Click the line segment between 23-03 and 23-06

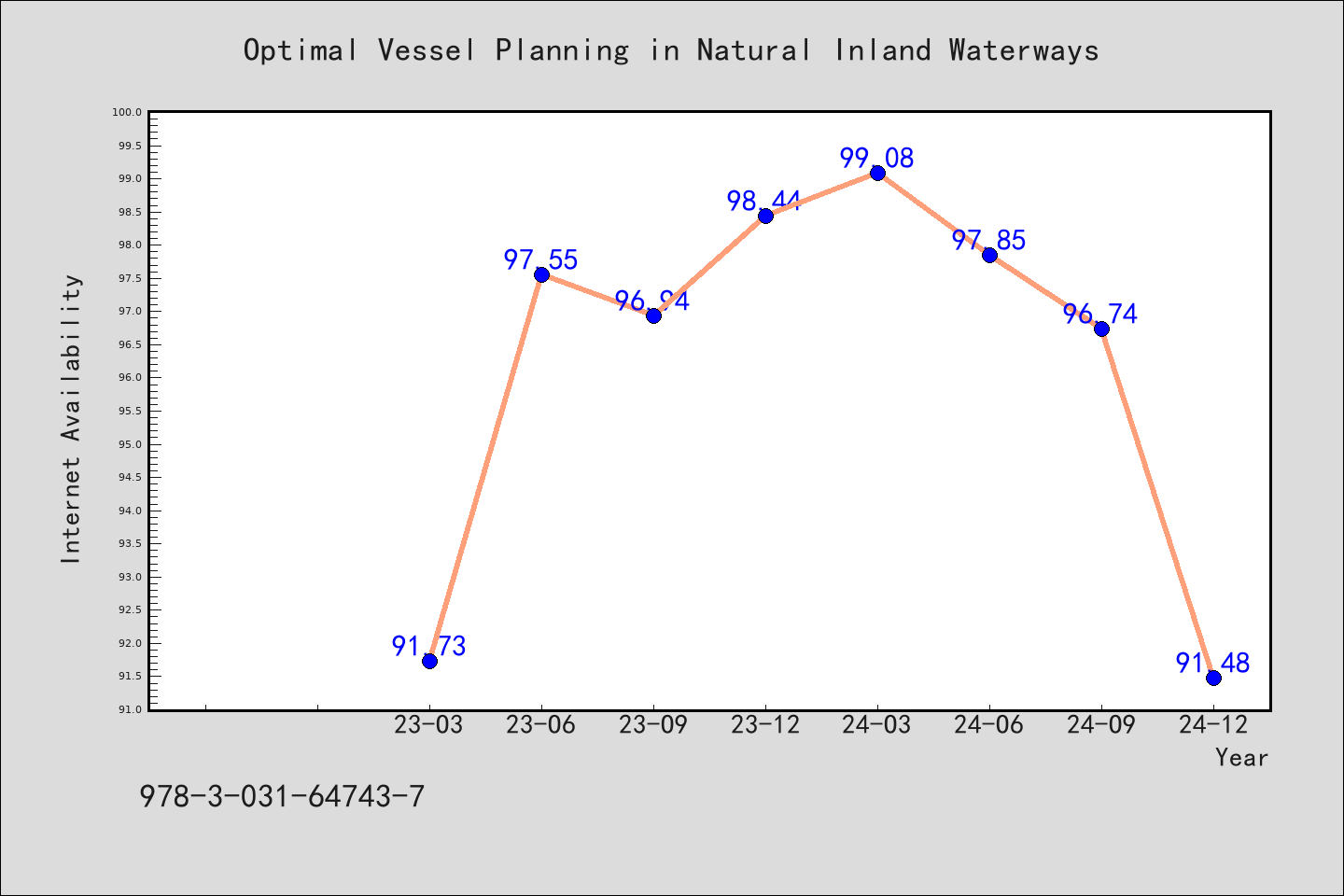coord(485,468)
